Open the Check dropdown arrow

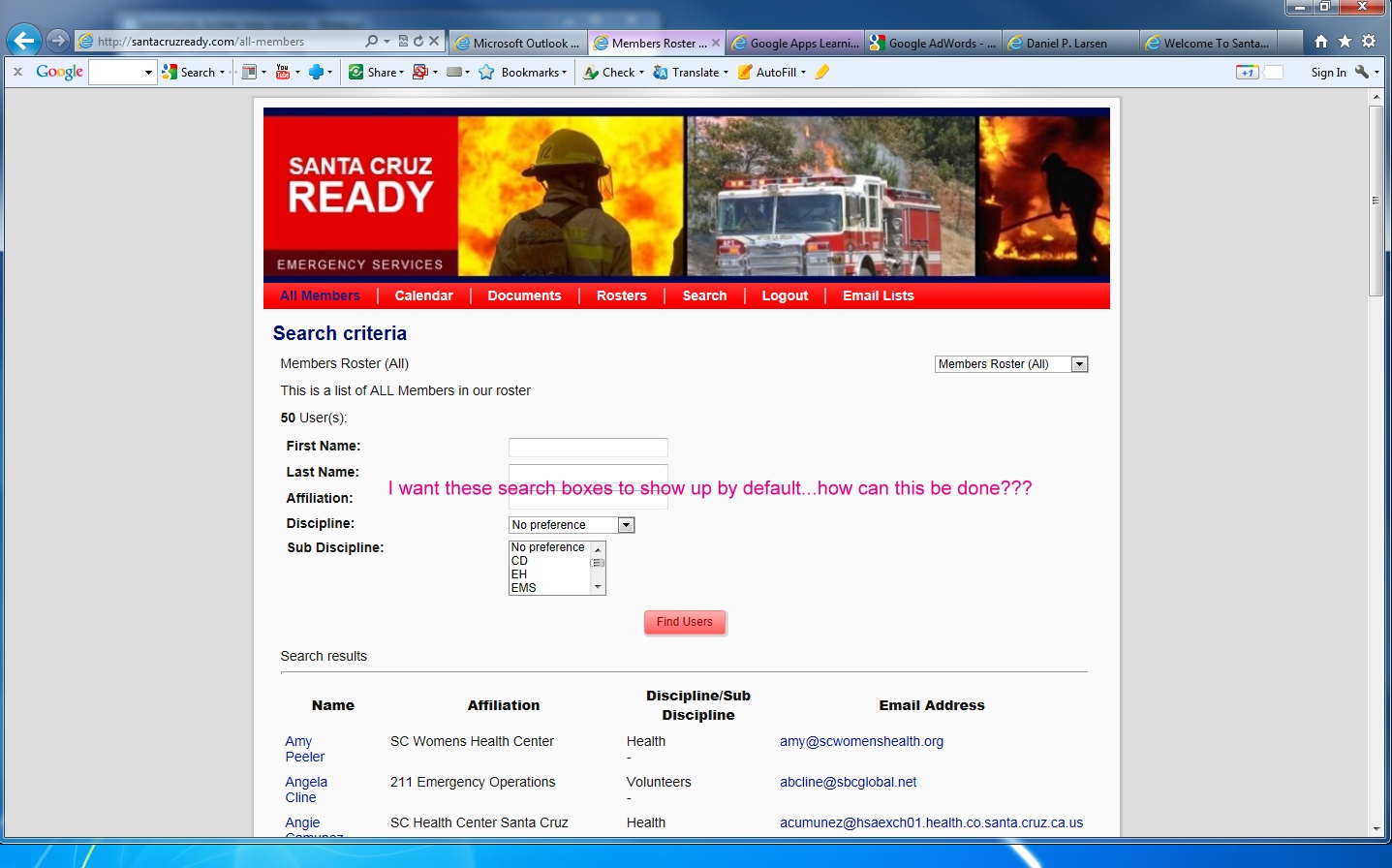pyautogui.click(x=641, y=72)
